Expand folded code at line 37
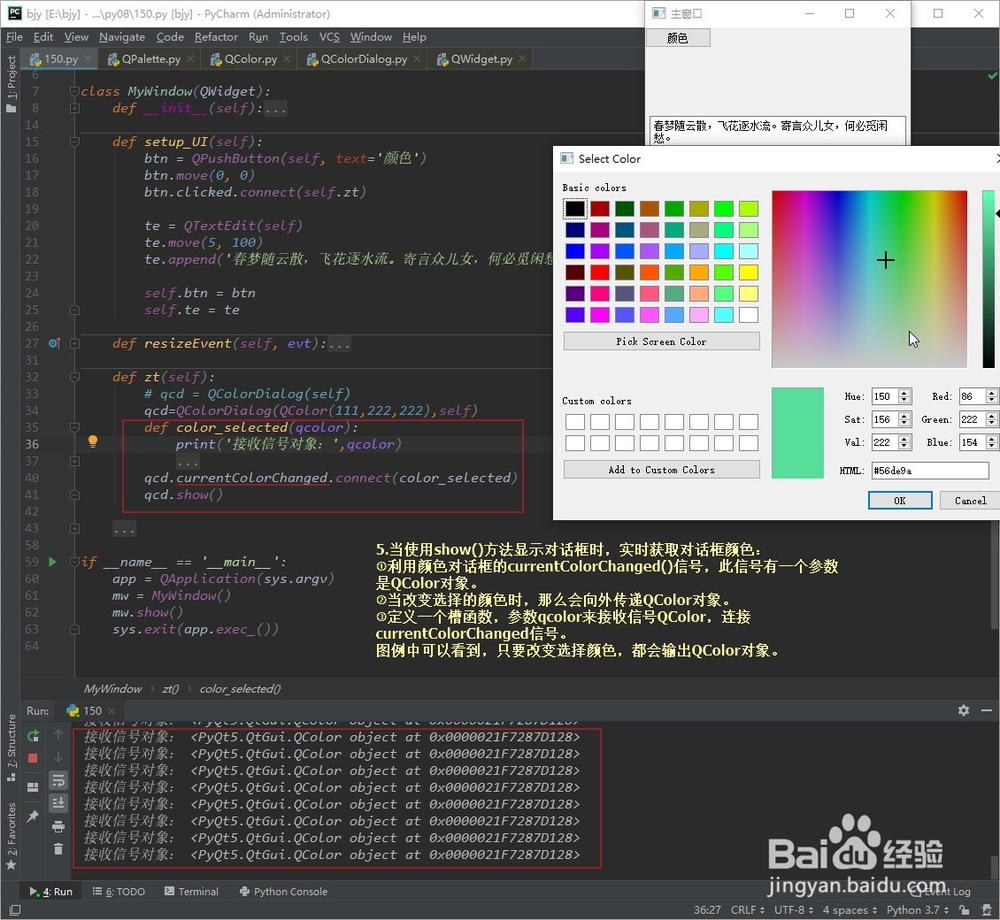1000x920 pixels. click(75, 461)
